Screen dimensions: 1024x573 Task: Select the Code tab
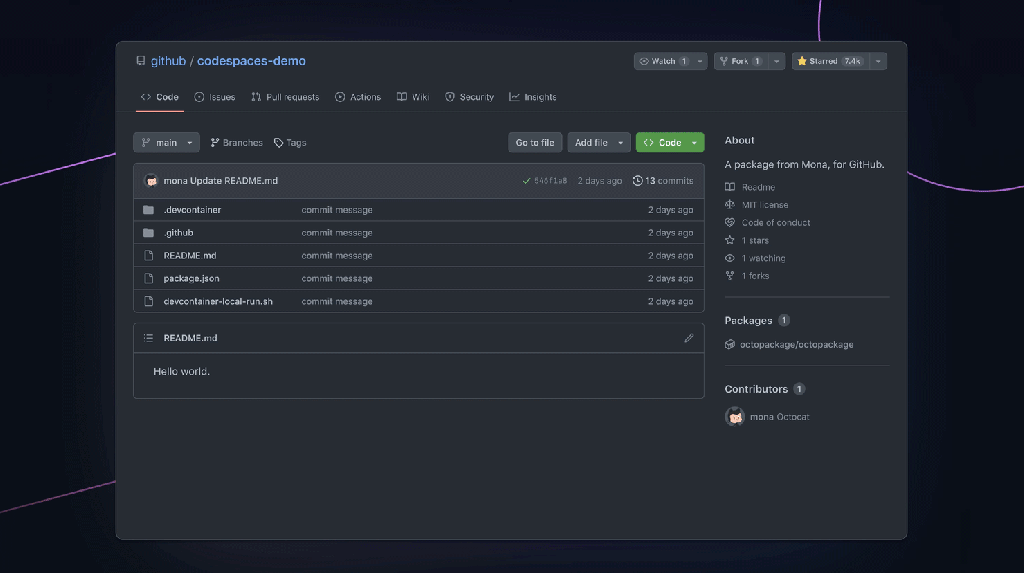click(x=159, y=97)
